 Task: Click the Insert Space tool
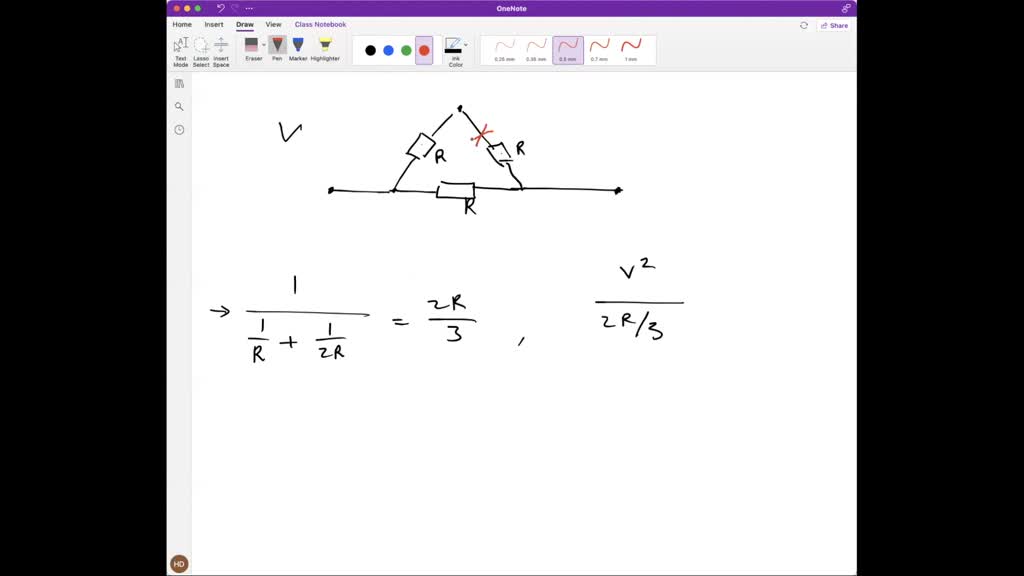click(220, 44)
